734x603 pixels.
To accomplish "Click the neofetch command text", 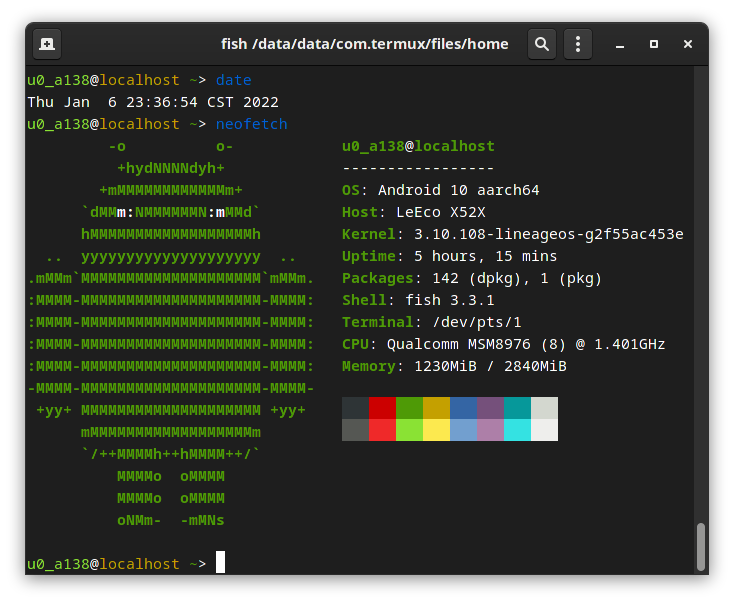I will pos(251,124).
